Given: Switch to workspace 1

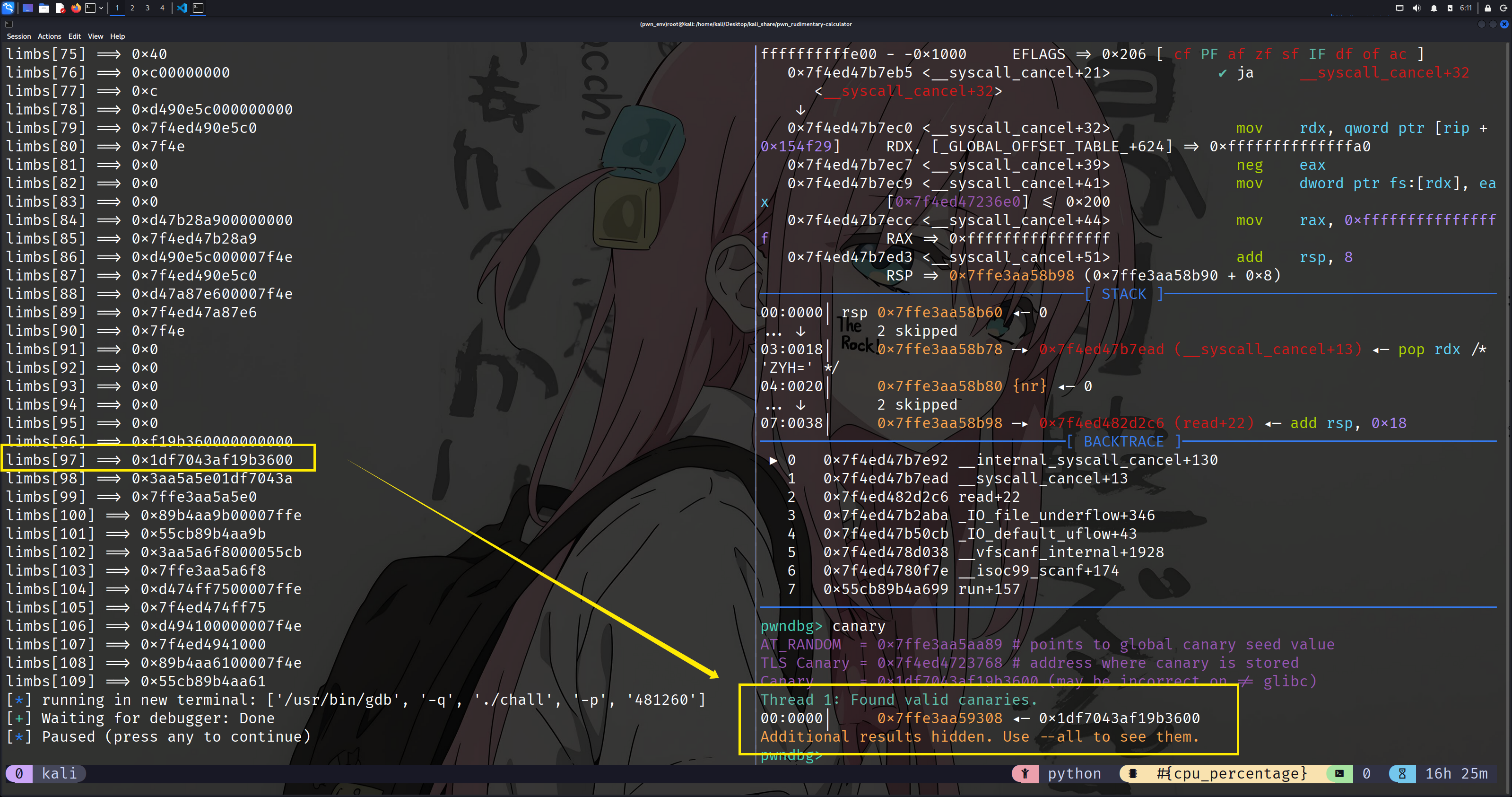Looking at the screenshot, I should tap(117, 8).
